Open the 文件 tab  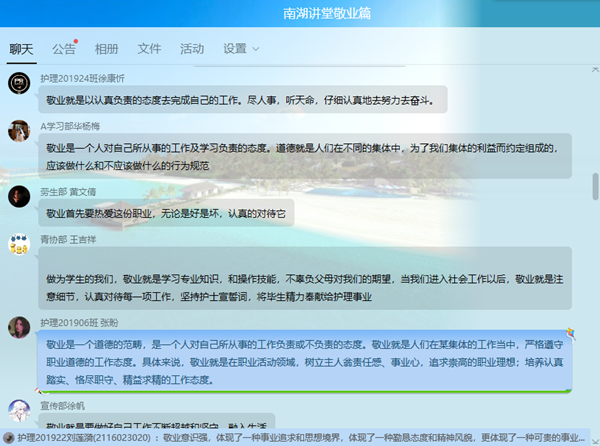coord(149,48)
